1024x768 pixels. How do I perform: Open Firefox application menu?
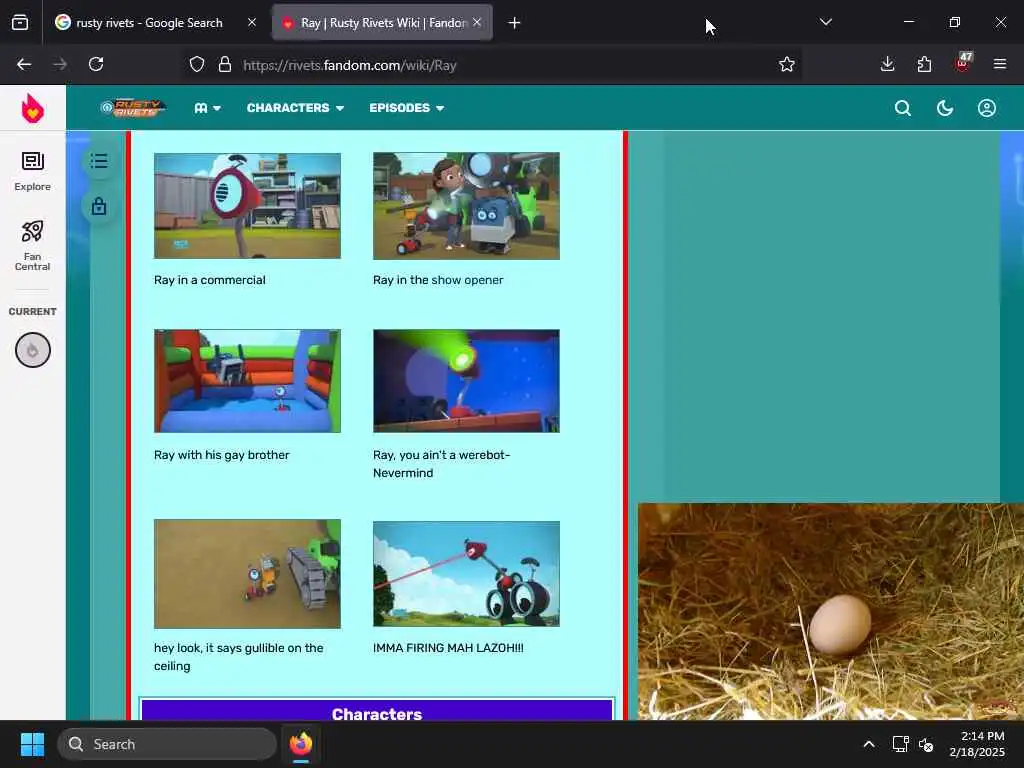(x=1000, y=64)
